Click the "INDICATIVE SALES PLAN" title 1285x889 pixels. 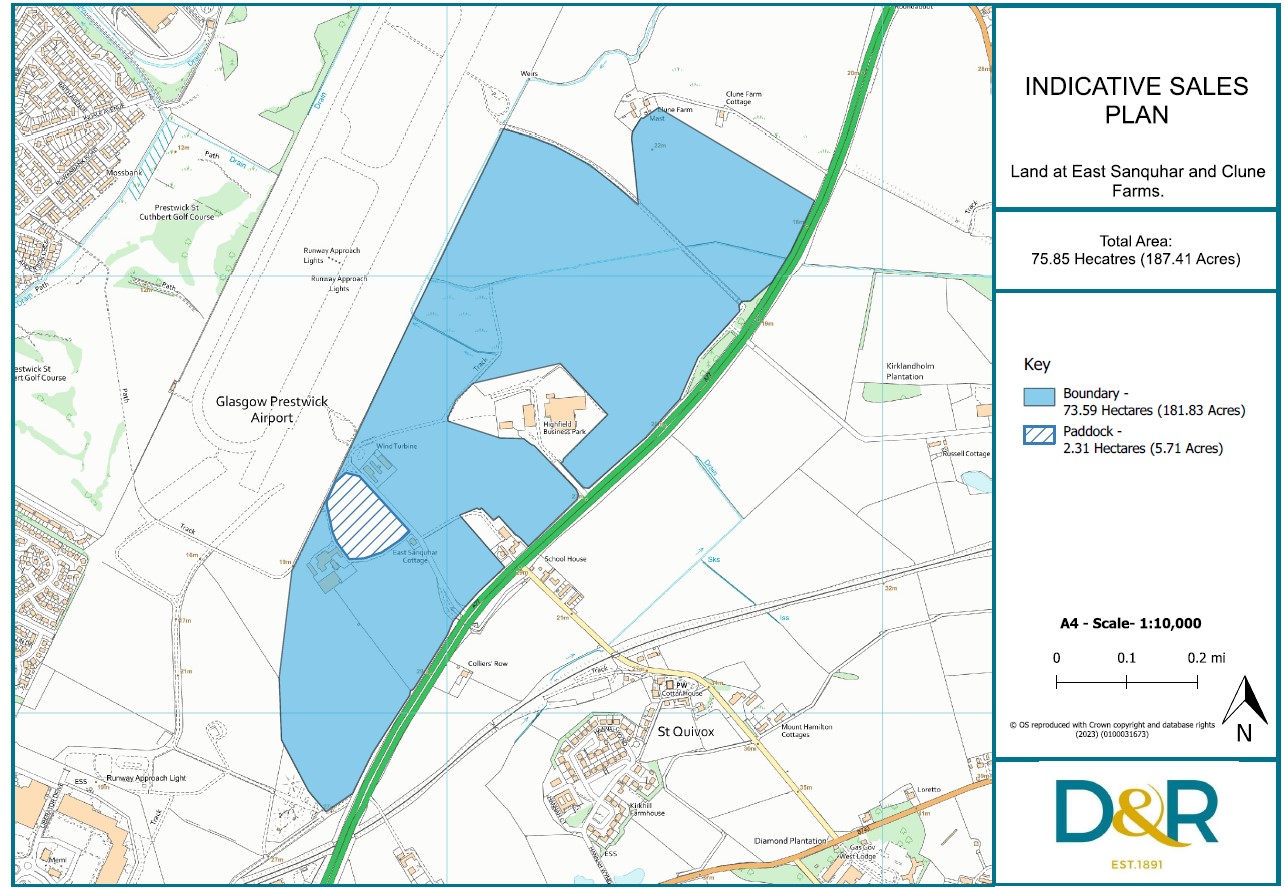pyautogui.click(x=1137, y=100)
